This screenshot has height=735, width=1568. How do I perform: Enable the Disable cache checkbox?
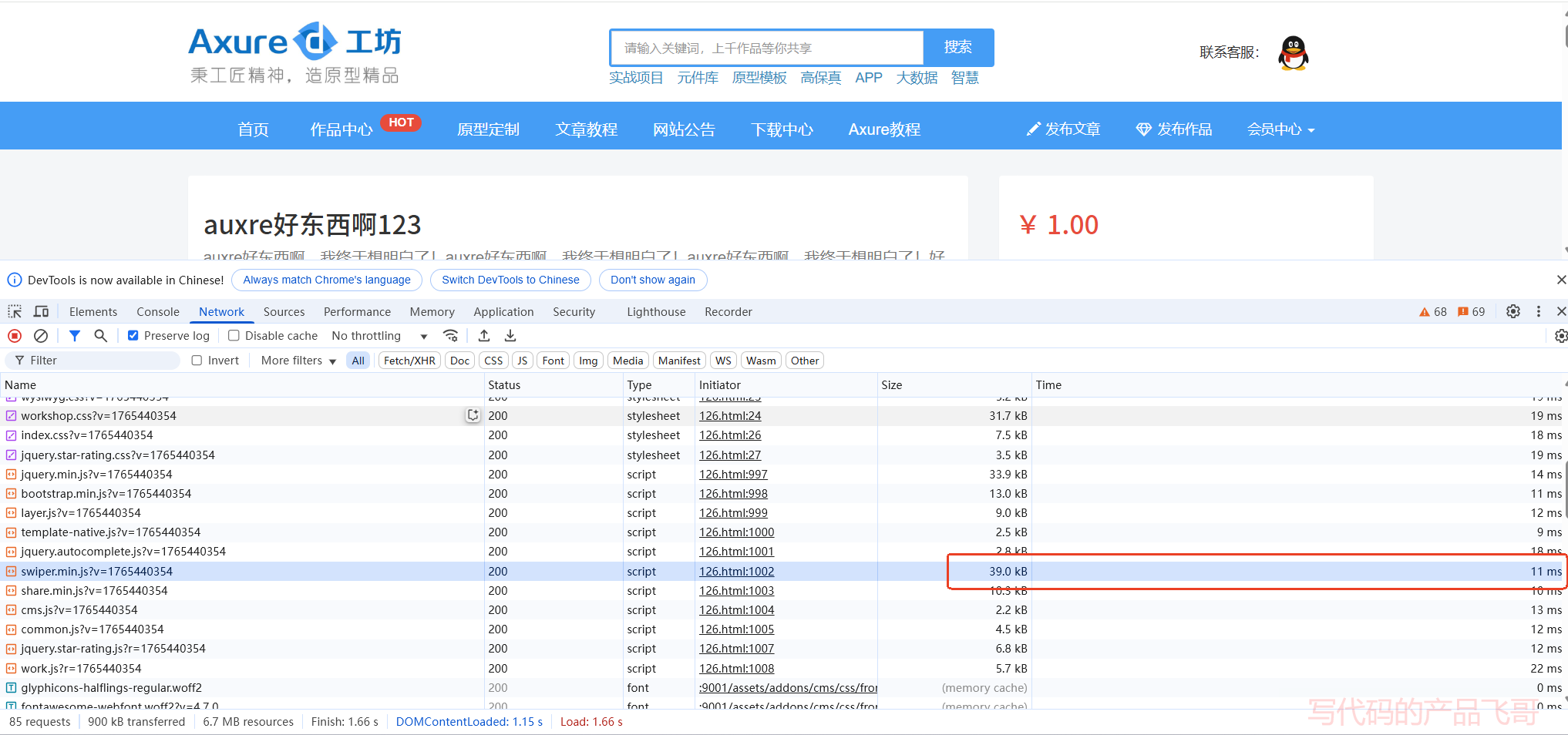coord(234,336)
